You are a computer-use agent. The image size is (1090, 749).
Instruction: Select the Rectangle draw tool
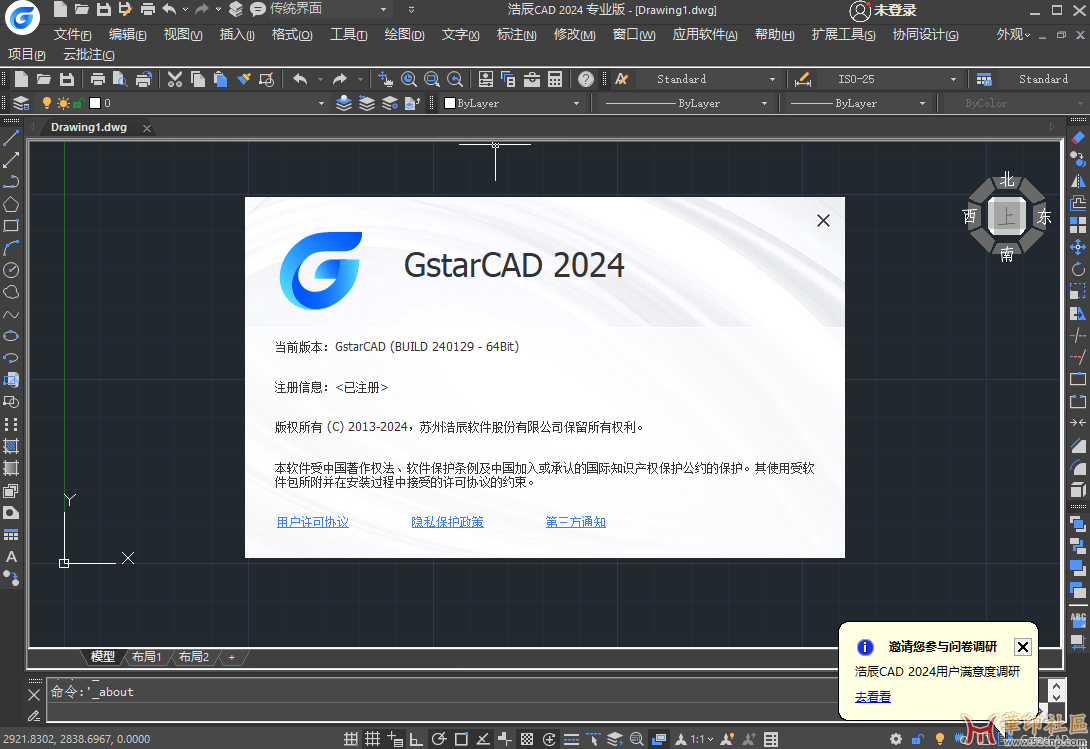(10, 226)
